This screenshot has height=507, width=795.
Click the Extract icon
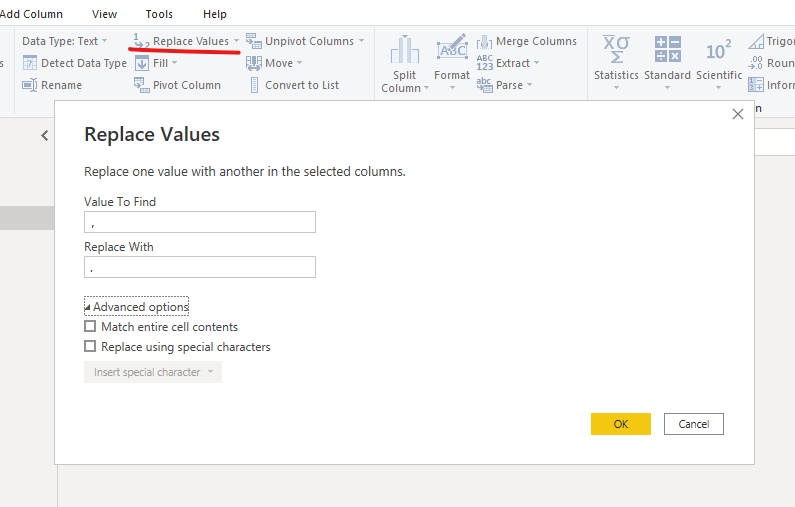[484, 63]
